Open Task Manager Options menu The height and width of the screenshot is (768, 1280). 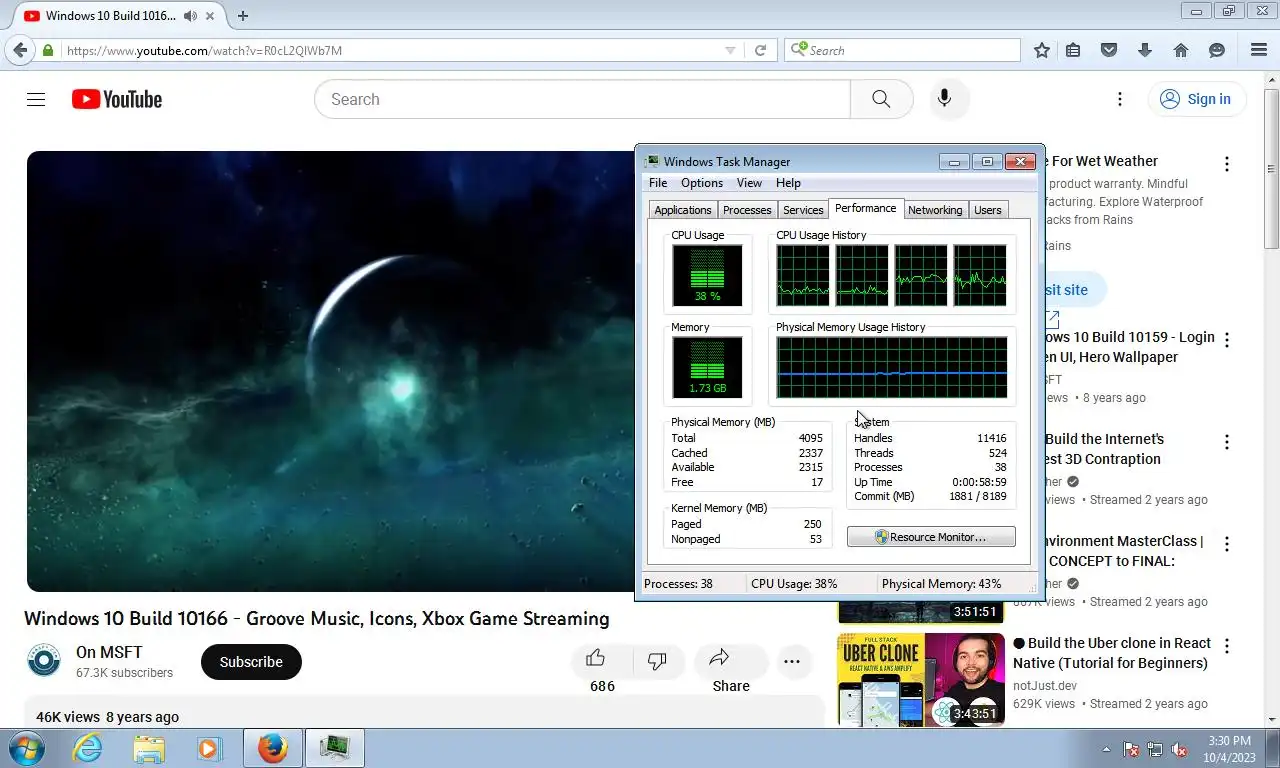pos(702,183)
